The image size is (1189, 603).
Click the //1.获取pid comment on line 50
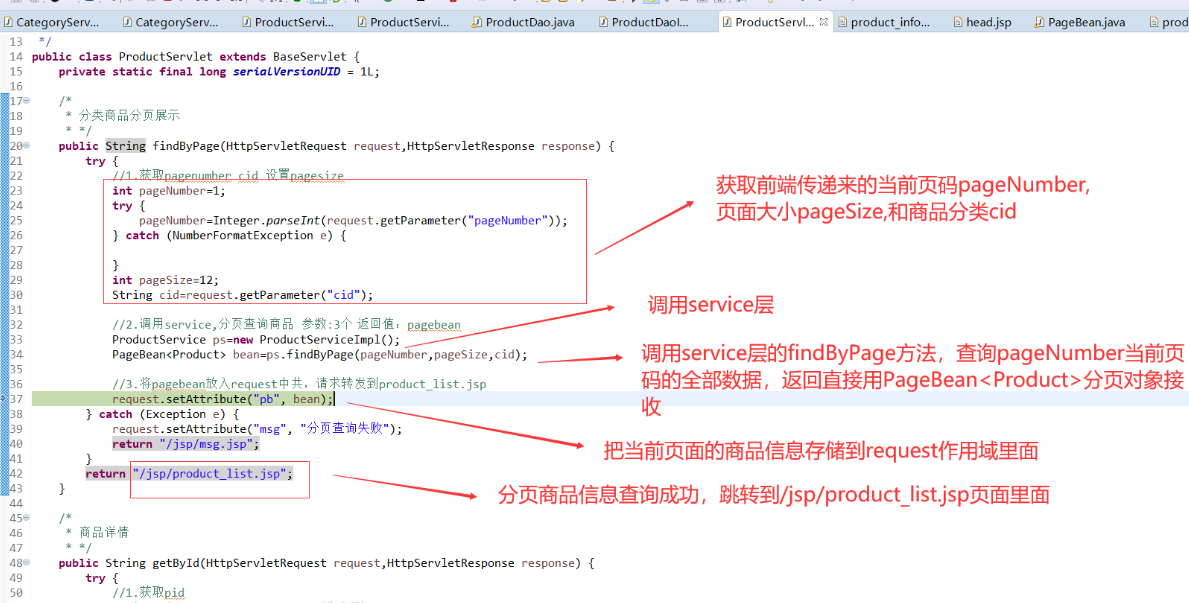(x=149, y=592)
